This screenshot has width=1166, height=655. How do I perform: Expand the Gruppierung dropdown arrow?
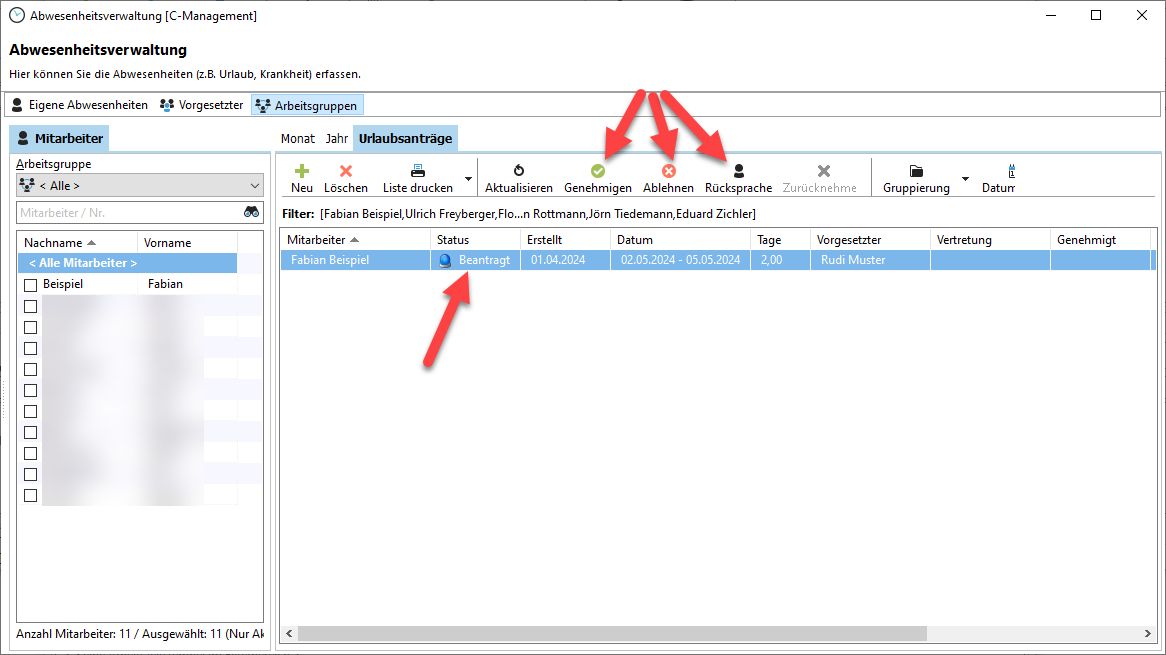point(965,179)
